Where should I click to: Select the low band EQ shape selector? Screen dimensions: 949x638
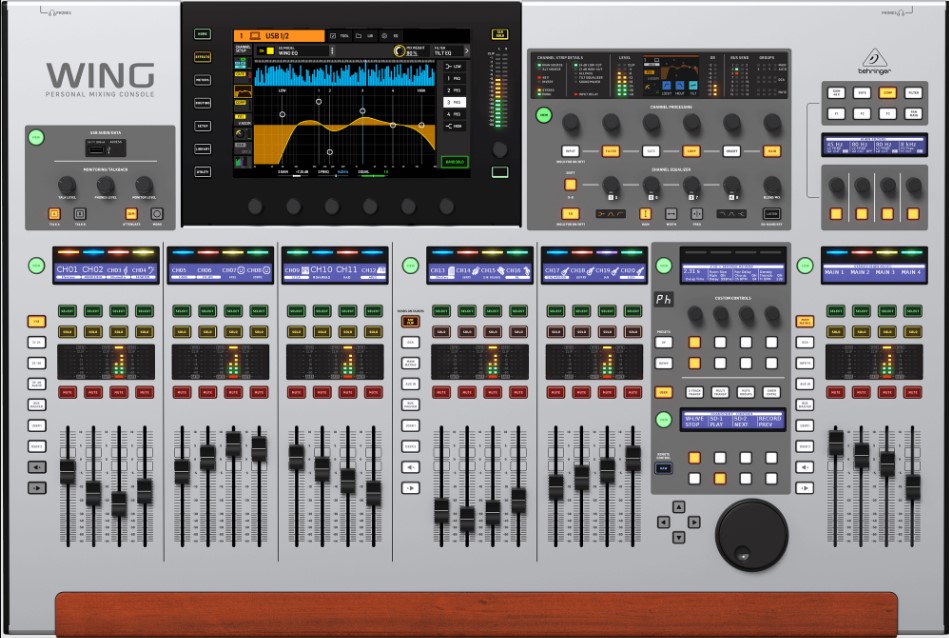pyautogui.click(x=610, y=214)
